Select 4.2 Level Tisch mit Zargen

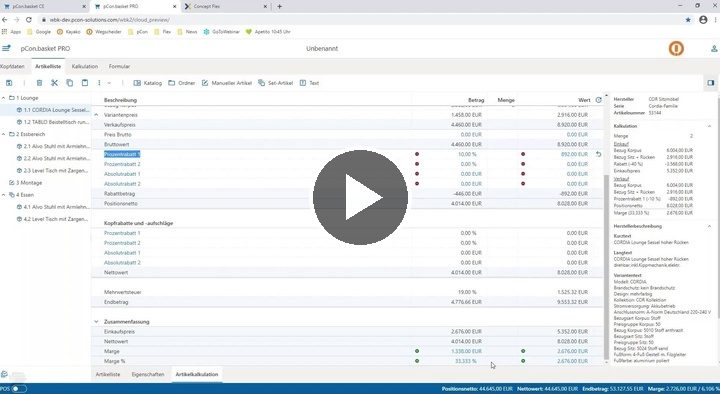(52, 219)
